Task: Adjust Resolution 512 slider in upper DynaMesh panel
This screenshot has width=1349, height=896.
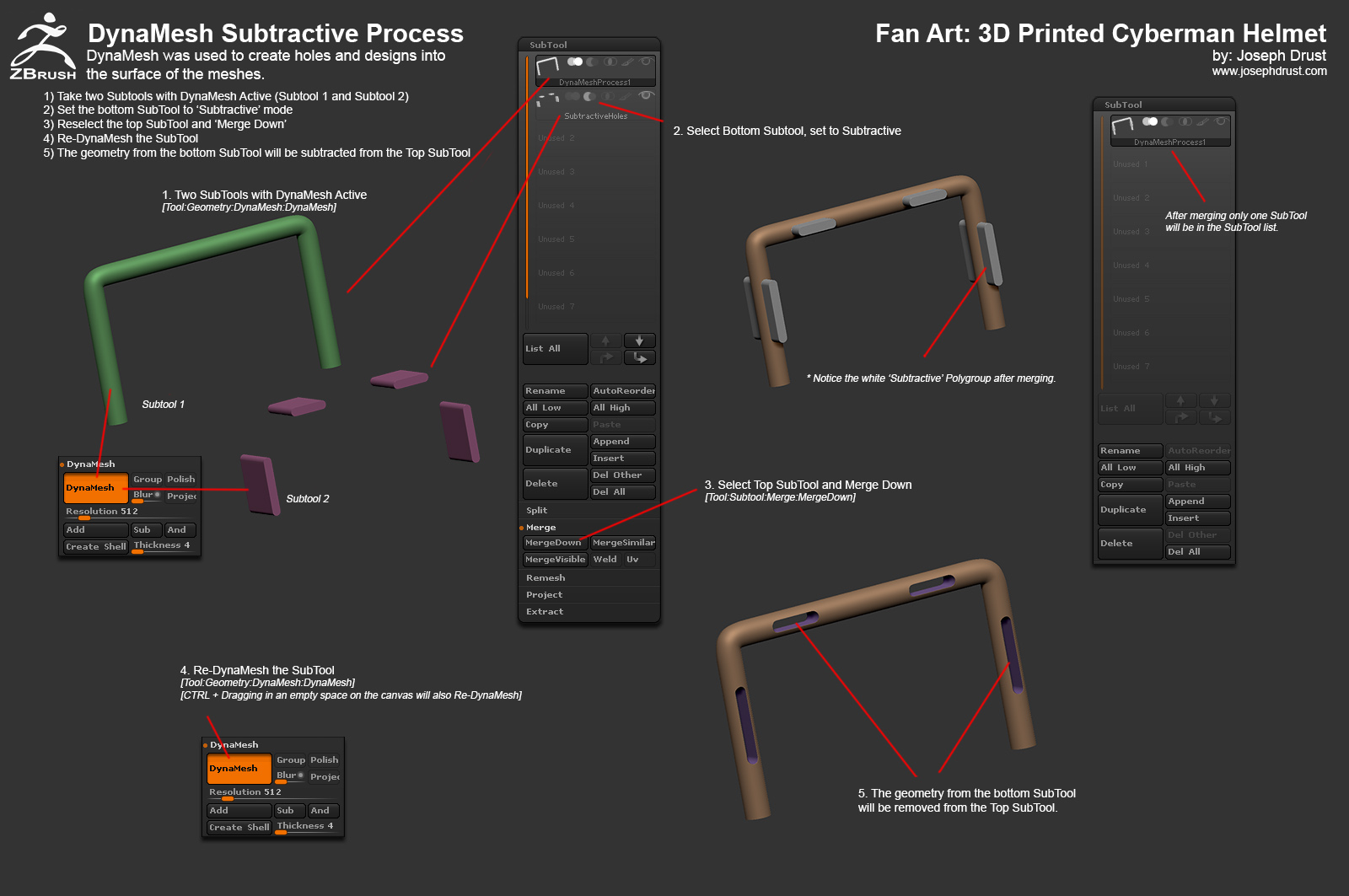Action: tap(130, 512)
